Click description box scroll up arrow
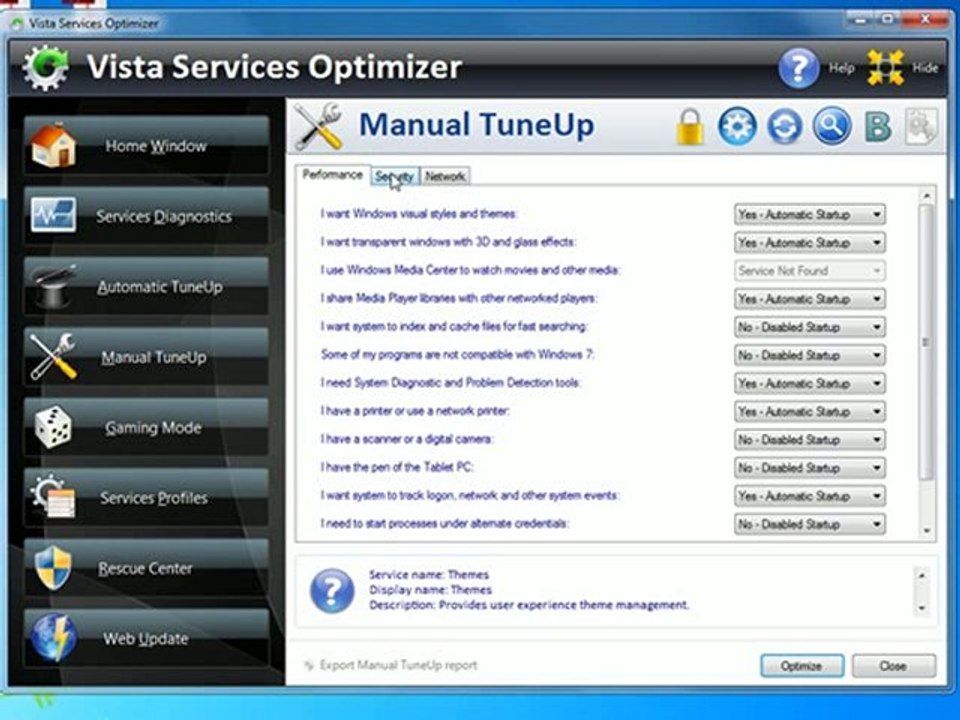The image size is (960, 720). [921, 576]
